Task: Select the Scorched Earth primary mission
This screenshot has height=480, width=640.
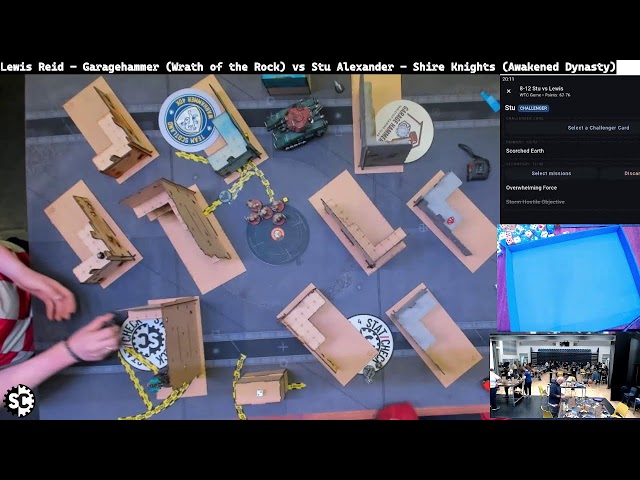Action: click(x=525, y=151)
